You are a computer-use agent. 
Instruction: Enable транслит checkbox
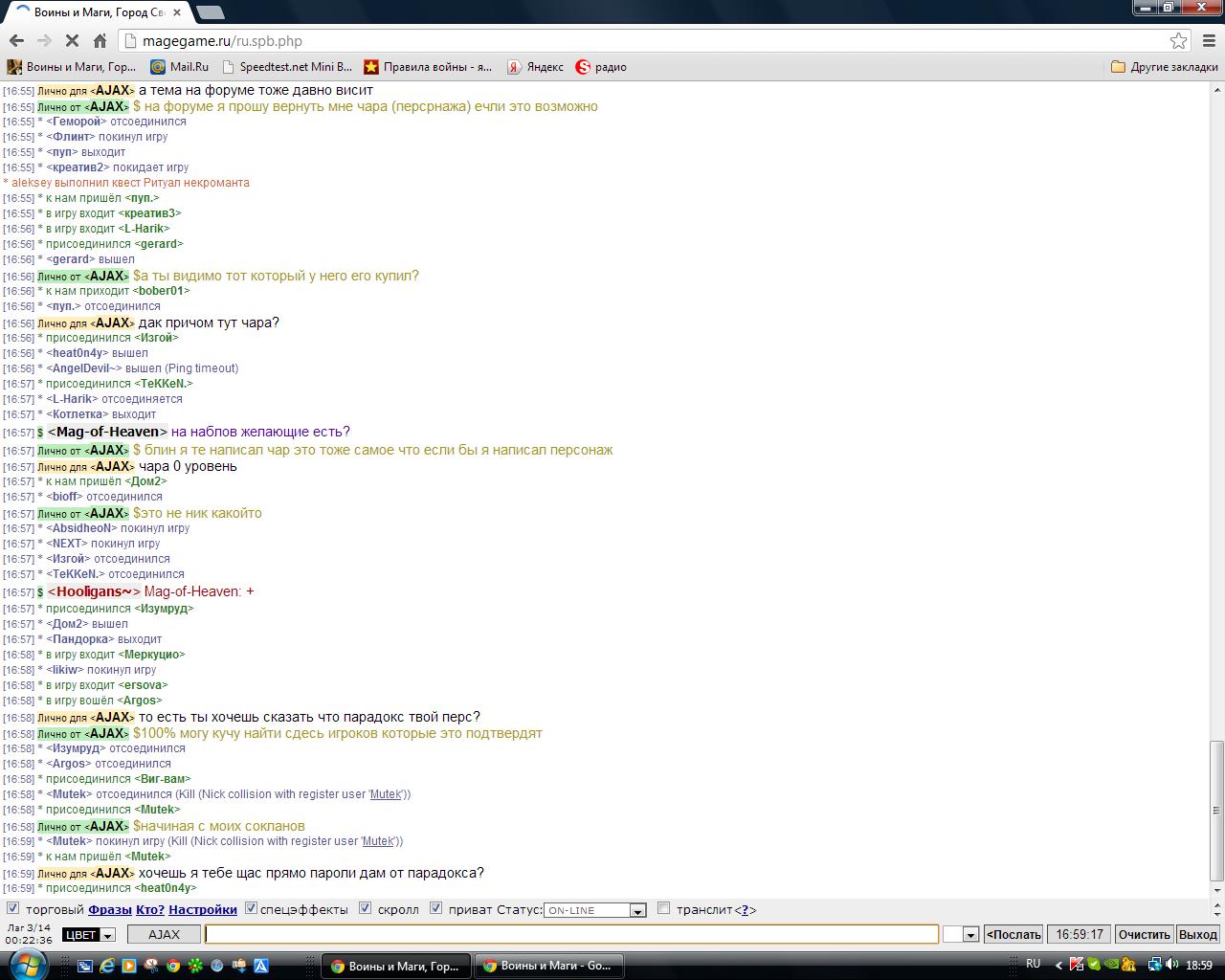click(663, 908)
